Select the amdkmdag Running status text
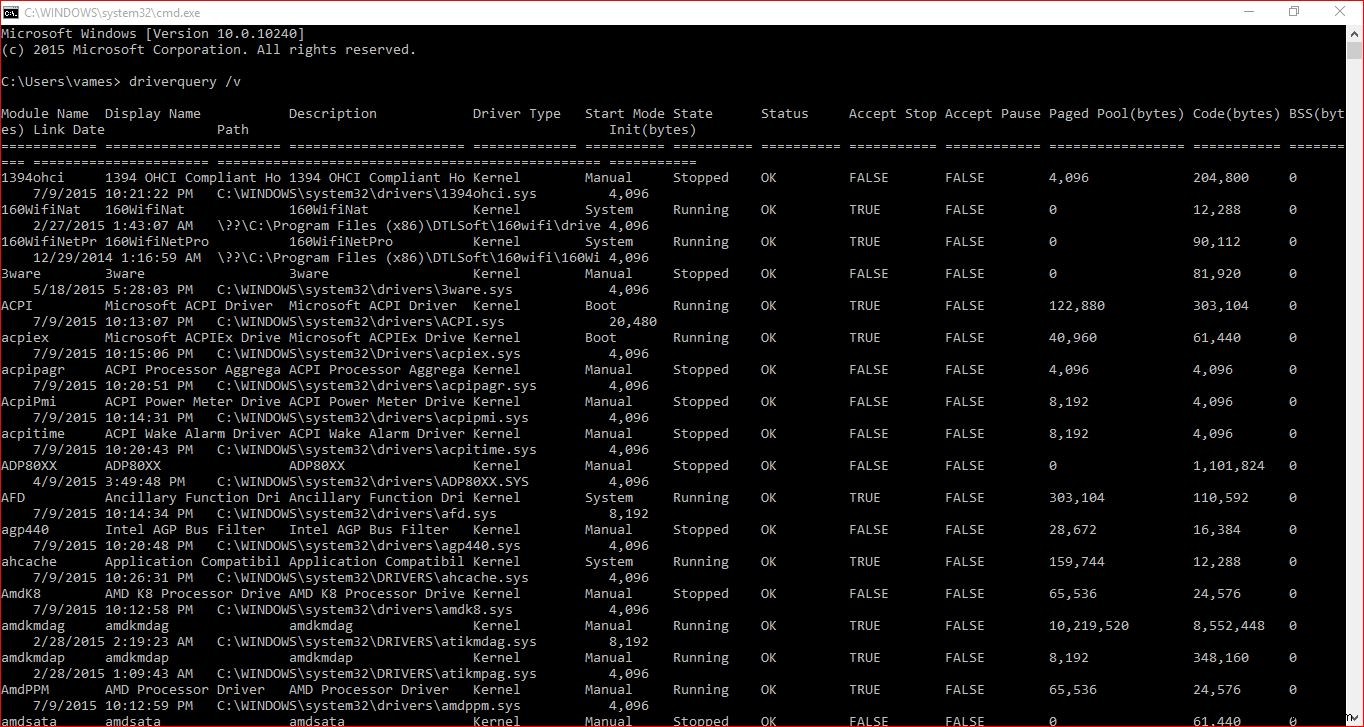The width and height of the screenshot is (1364, 727). pos(700,625)
